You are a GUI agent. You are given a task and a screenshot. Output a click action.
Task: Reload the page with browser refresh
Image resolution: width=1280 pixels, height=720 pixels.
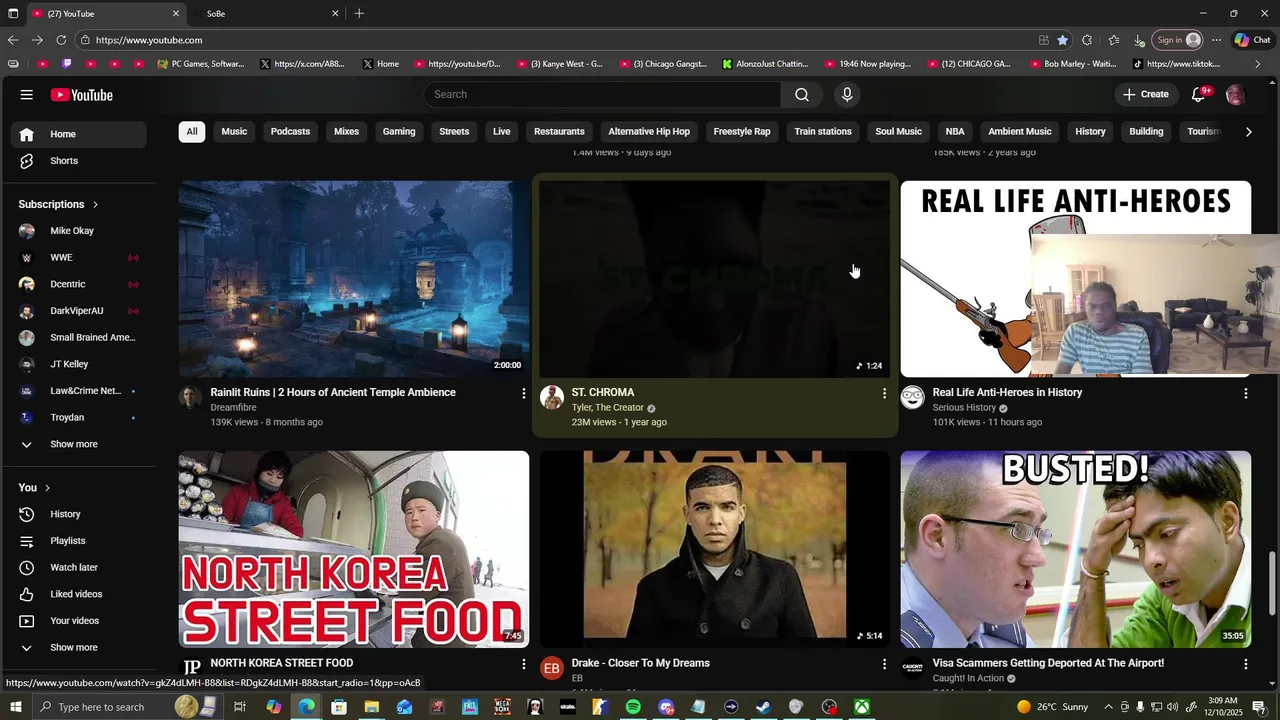click(x=61, y=40)
